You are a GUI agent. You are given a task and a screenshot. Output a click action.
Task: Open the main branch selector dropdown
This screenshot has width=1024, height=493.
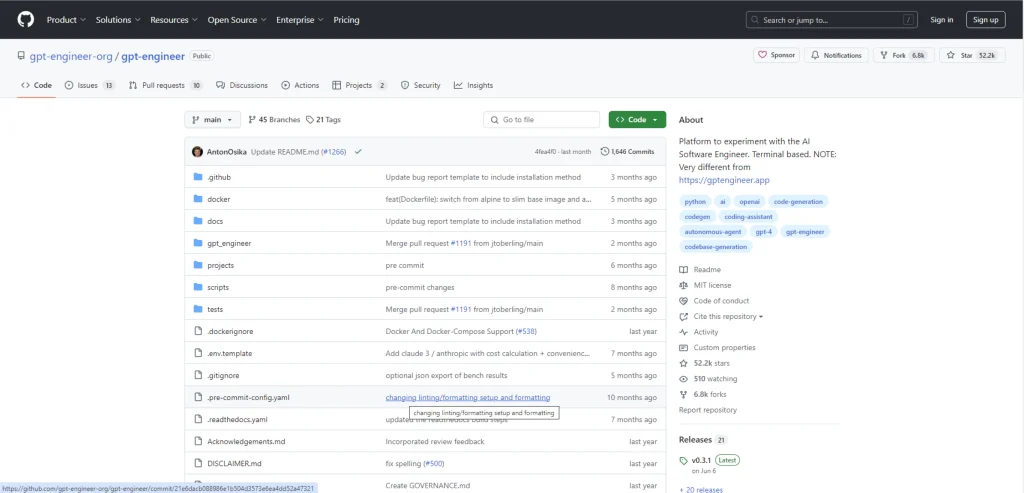point(212,119)
